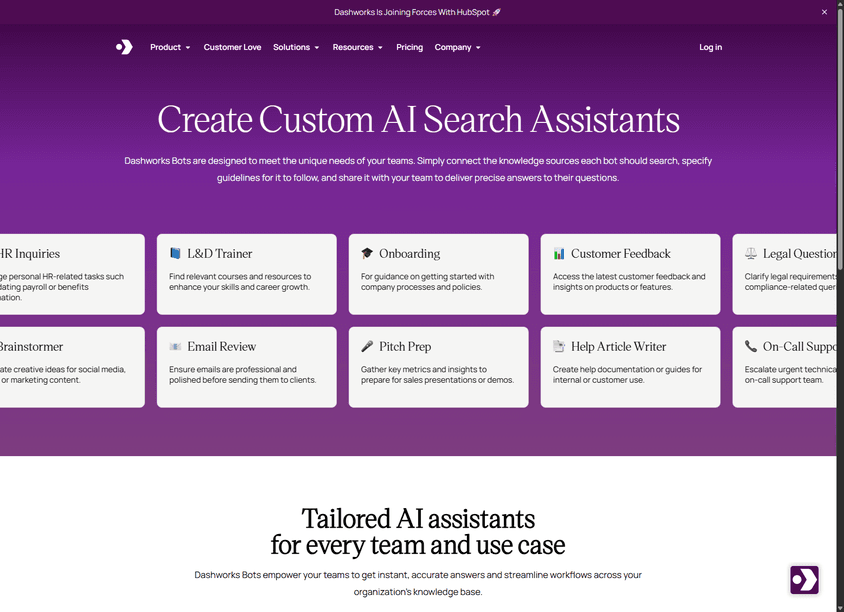Expand the Product dropdown menu
This screenshot has height=612, width=844.
[170, 47]
